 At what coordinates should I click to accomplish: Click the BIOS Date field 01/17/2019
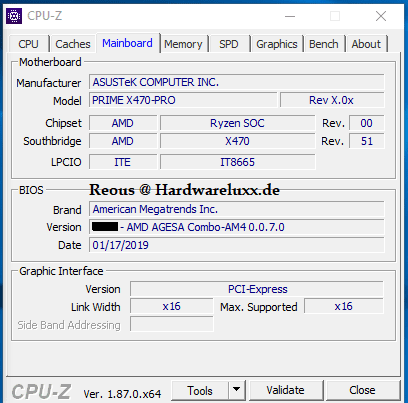(237, 245)
